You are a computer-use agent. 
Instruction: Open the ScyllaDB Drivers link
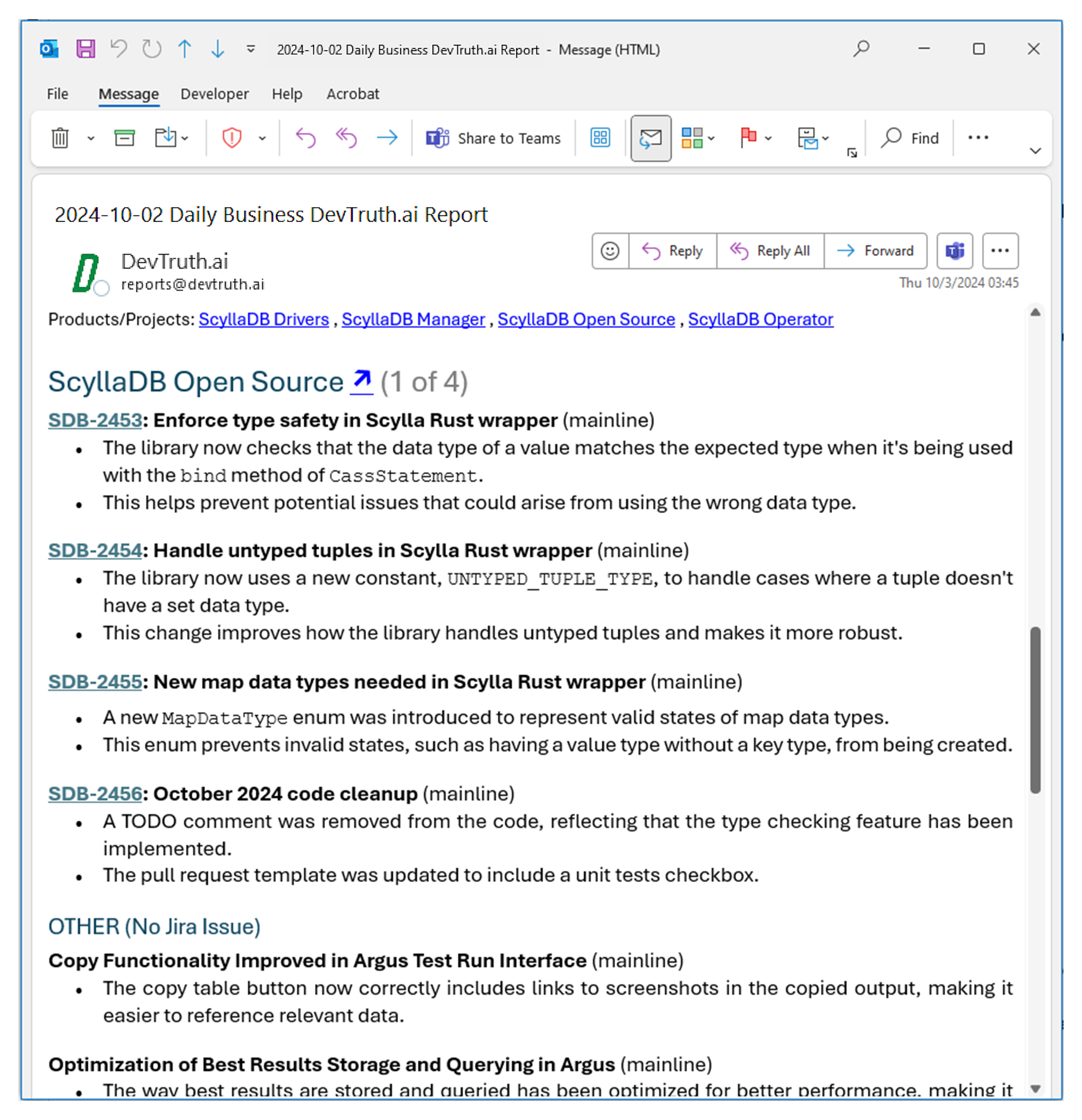[263, 319]
